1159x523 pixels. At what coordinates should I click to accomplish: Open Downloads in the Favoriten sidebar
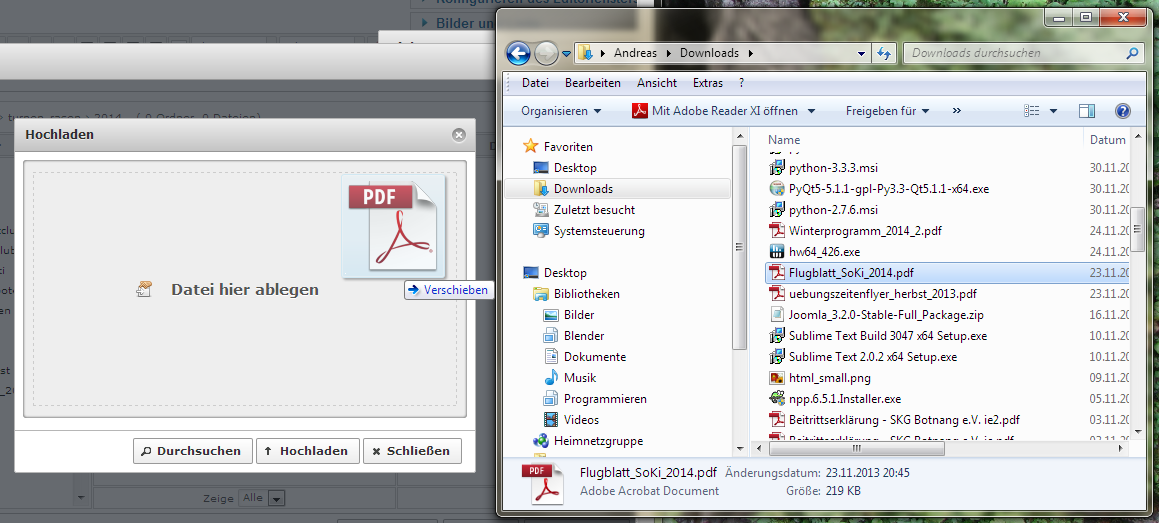tap(583, 189)
